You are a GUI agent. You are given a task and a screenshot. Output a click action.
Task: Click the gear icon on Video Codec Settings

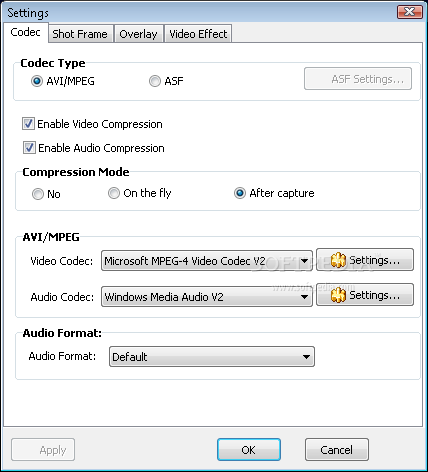pyautogui.click(x=338, y=260)
